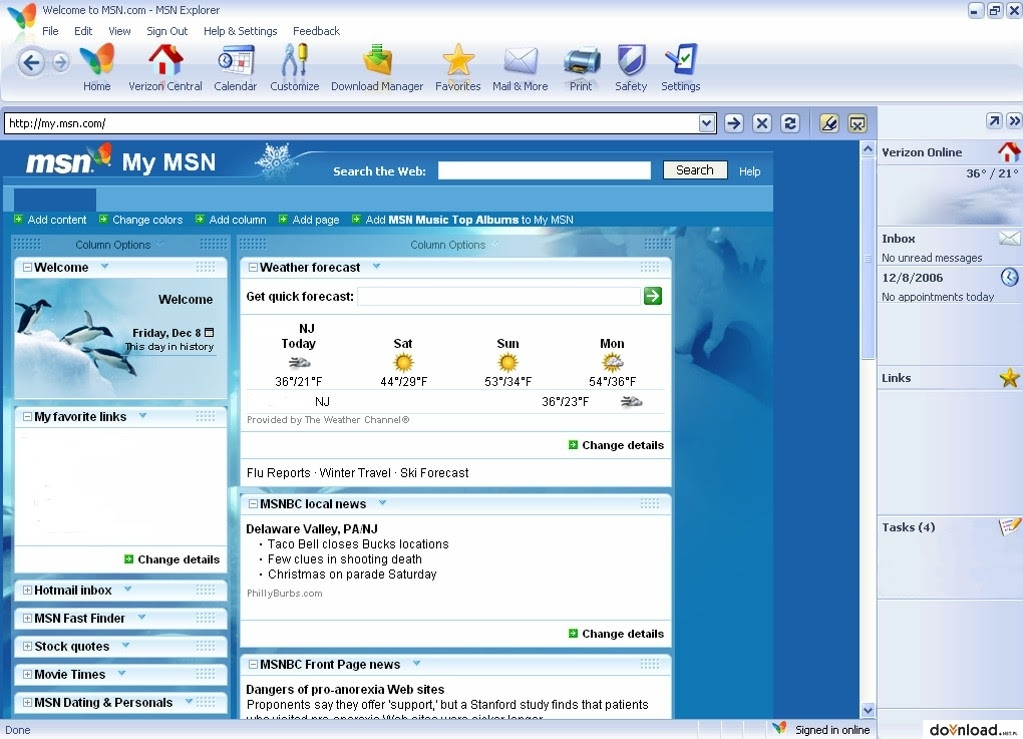
Task: Launch the Download Manager icon
Action: point(377,60)
